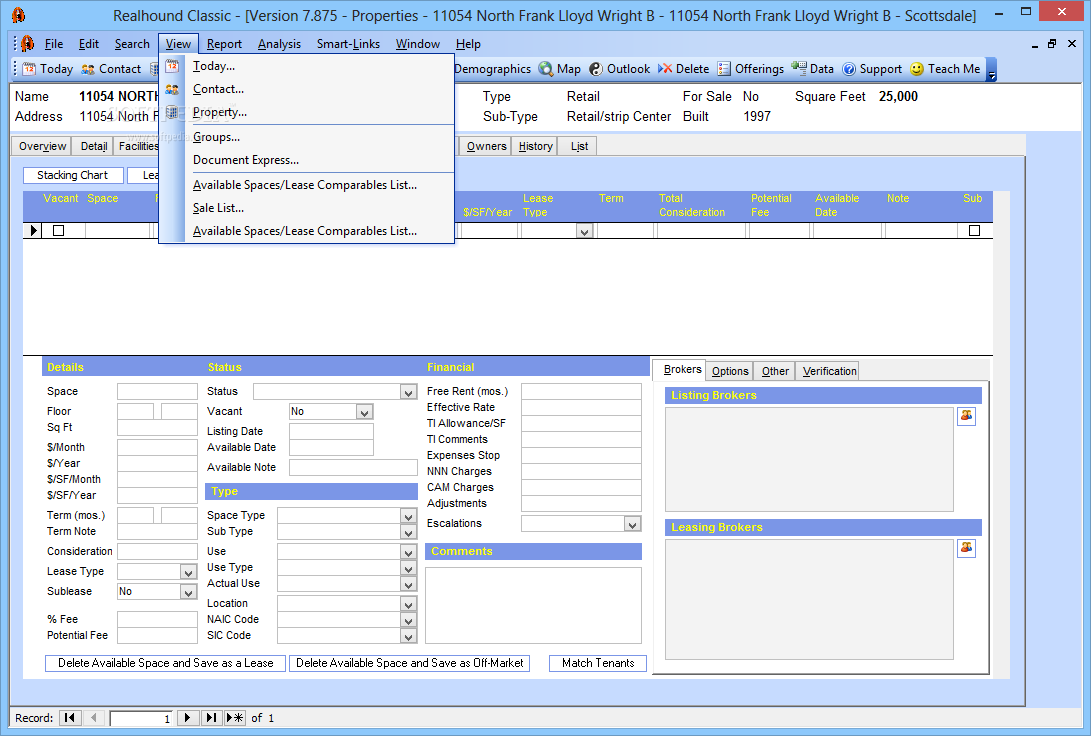Click the Contact menu entry's people icon

click(172, 89)
